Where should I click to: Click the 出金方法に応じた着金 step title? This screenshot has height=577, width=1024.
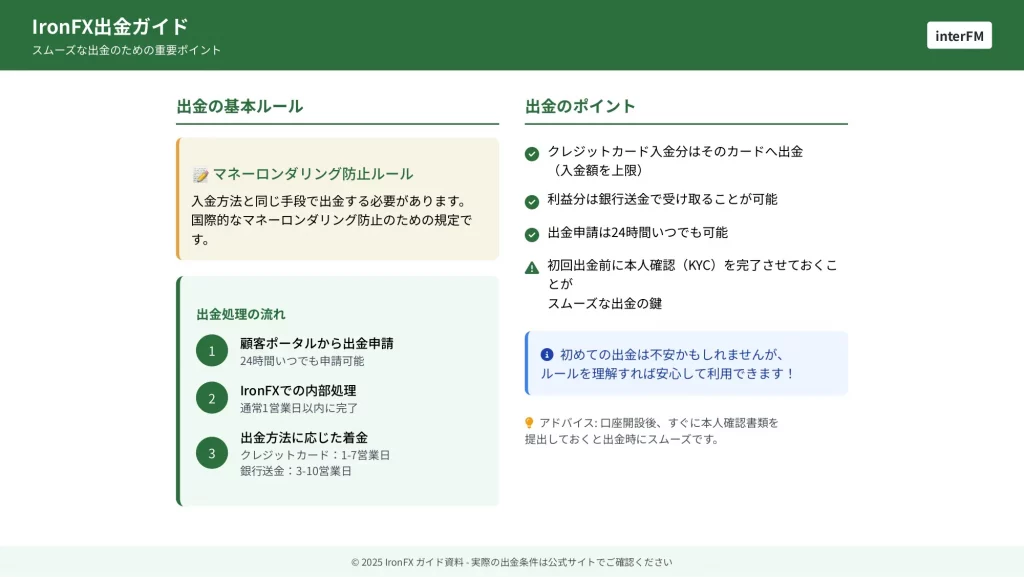pos(304,437)
